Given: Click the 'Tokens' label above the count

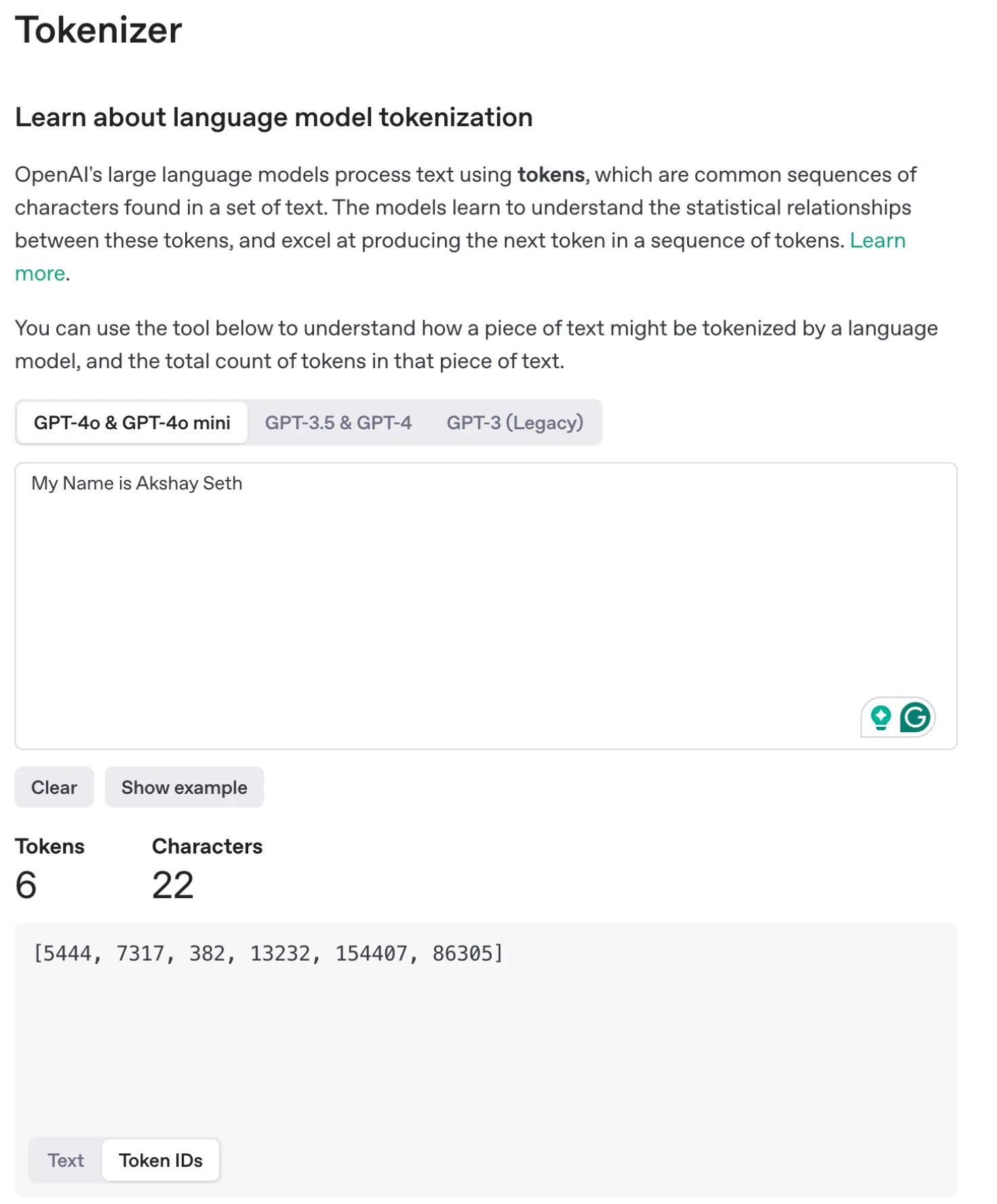Looking at the screenshot, I should [50, 846].
